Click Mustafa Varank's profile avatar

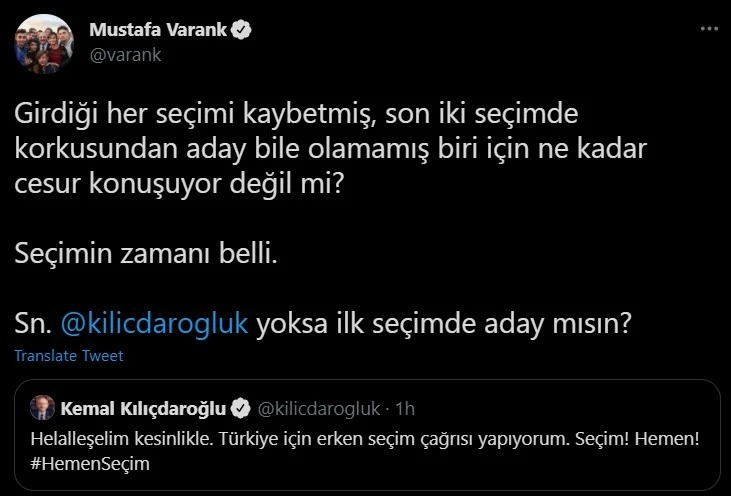[42, 44]
